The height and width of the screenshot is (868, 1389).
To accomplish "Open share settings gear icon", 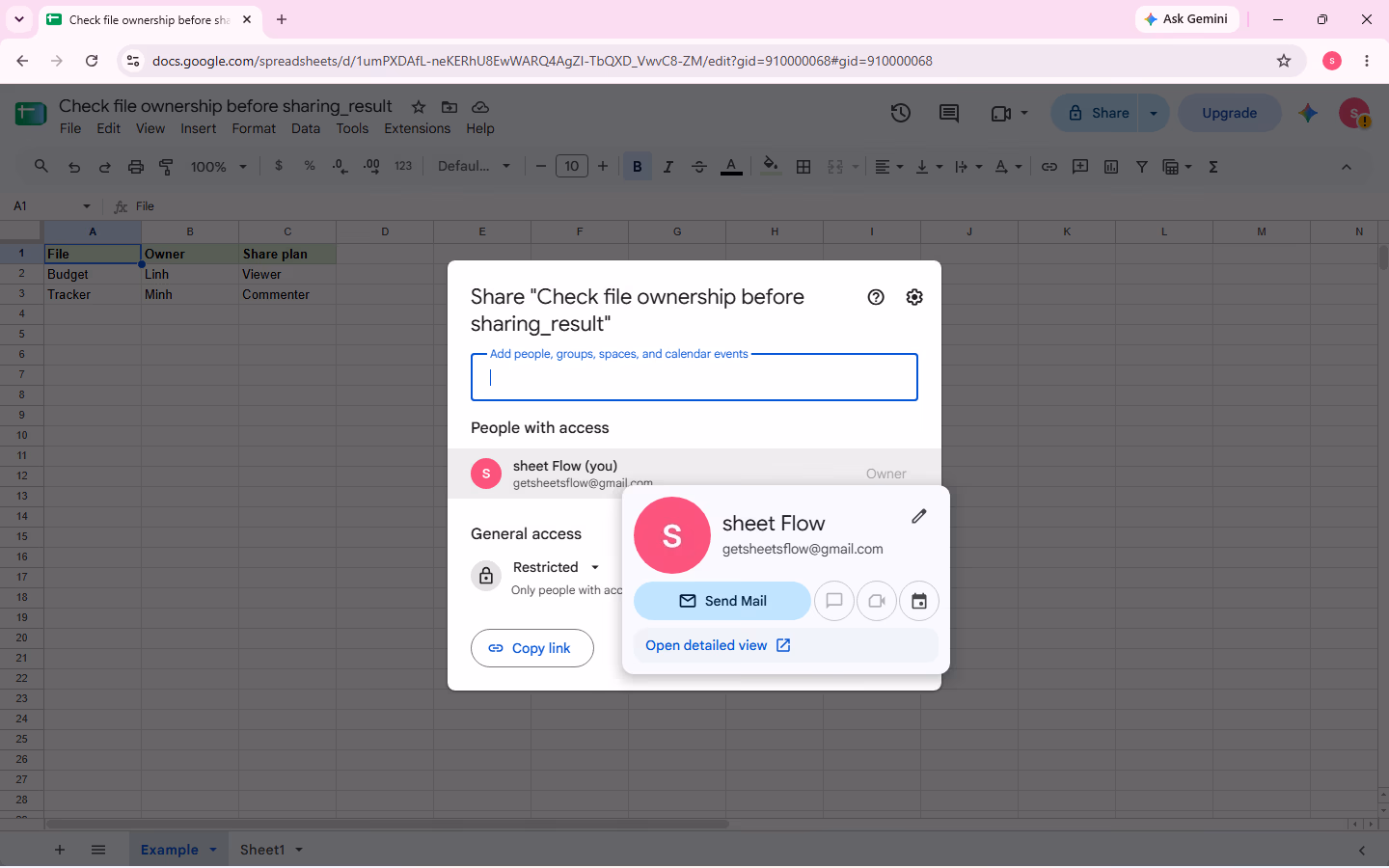I will pyautogui.click(x=914, y=297).
